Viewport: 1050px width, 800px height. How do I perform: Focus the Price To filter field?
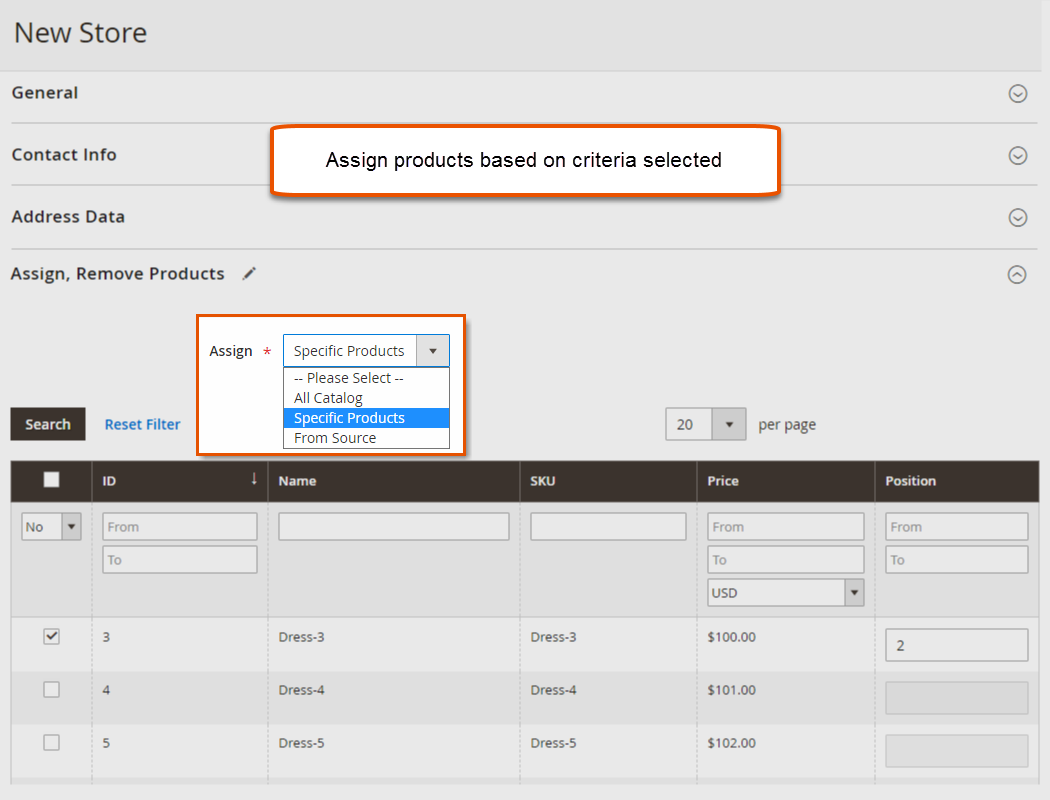(x=785, y=560)
